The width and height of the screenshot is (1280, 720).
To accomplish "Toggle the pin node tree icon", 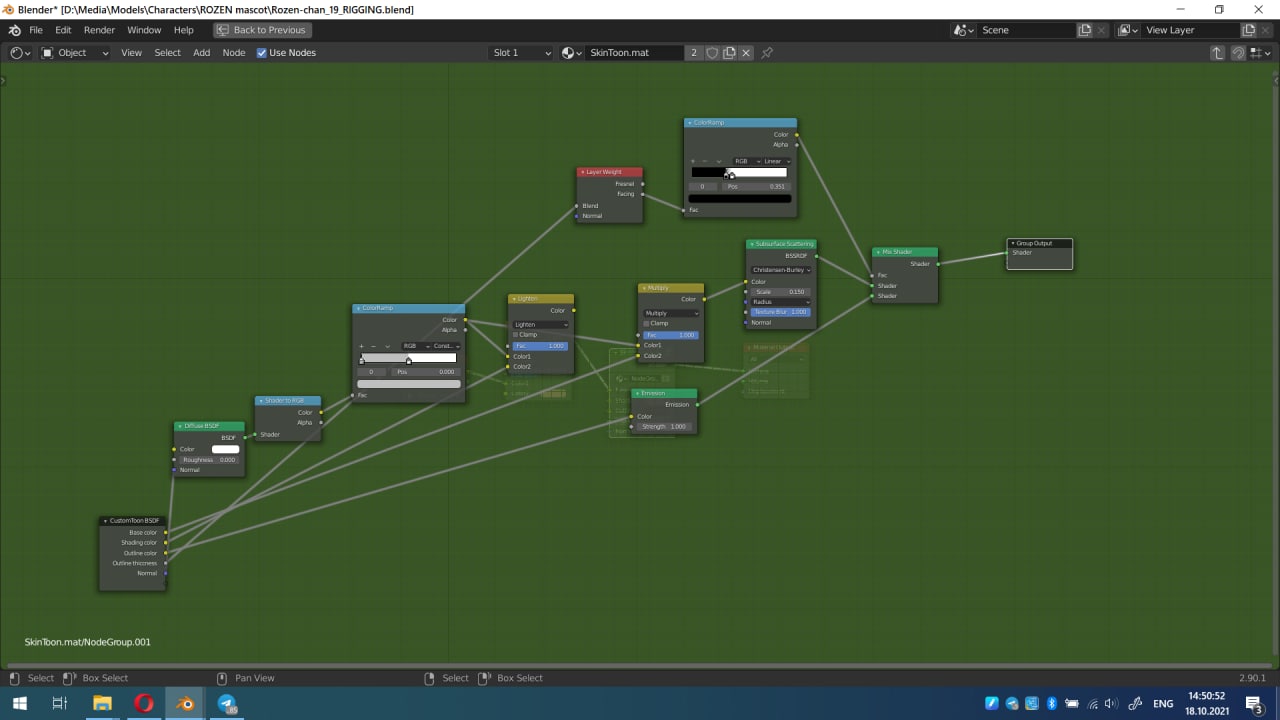I will pos(767,53).
